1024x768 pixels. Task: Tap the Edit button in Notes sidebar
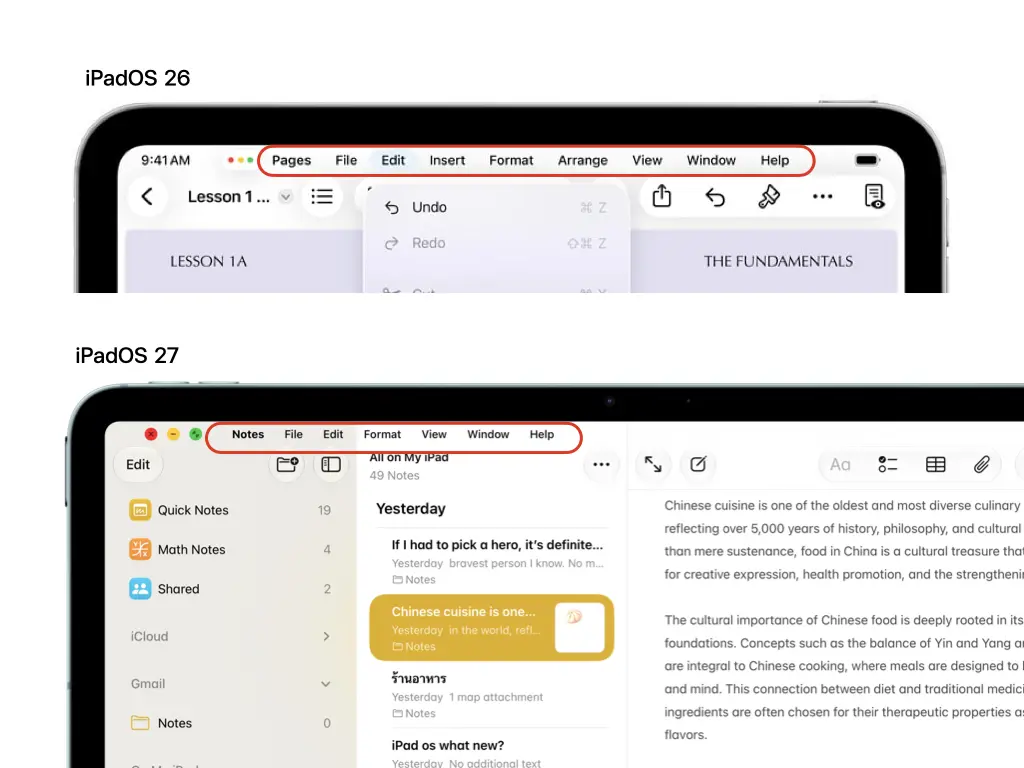138,464
